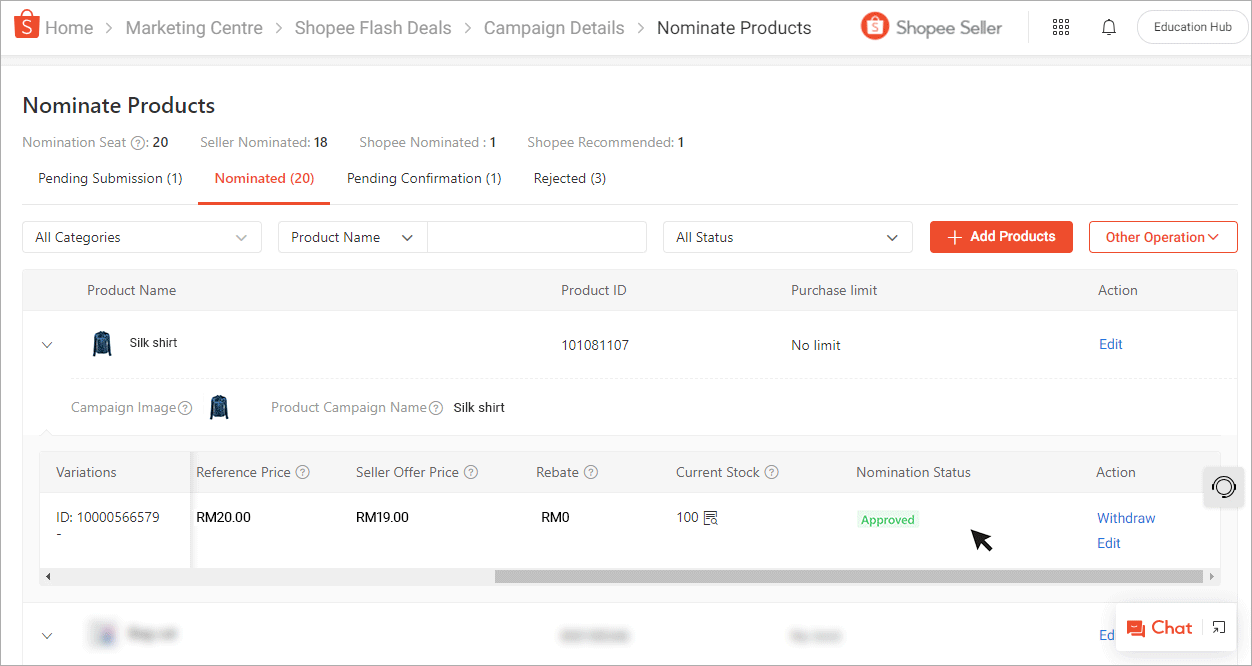Open the Chat panel
1252x666 pixels.
[x=1160, y=628]
